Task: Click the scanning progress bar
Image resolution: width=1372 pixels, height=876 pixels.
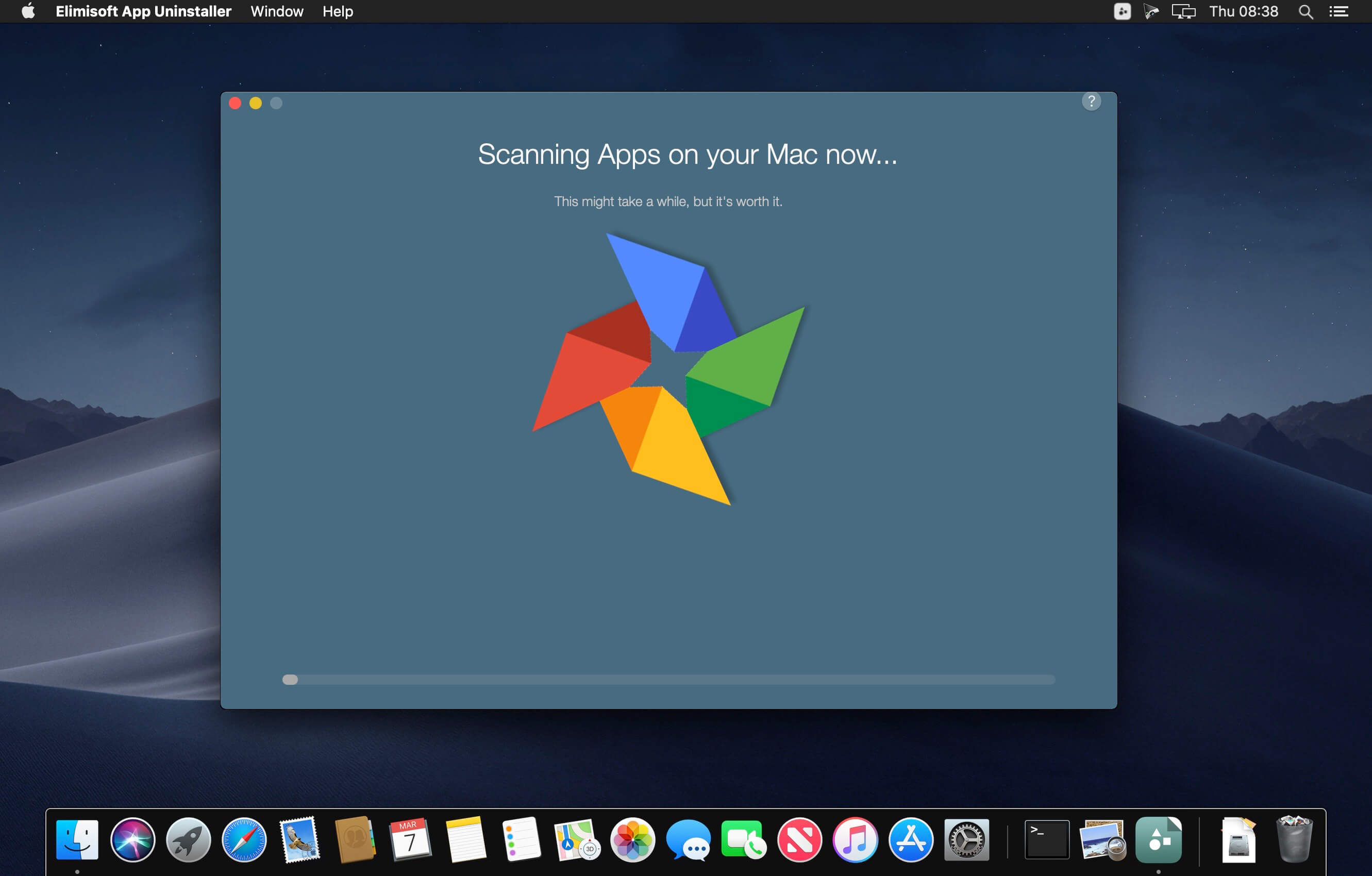Action: pos(668,680)
